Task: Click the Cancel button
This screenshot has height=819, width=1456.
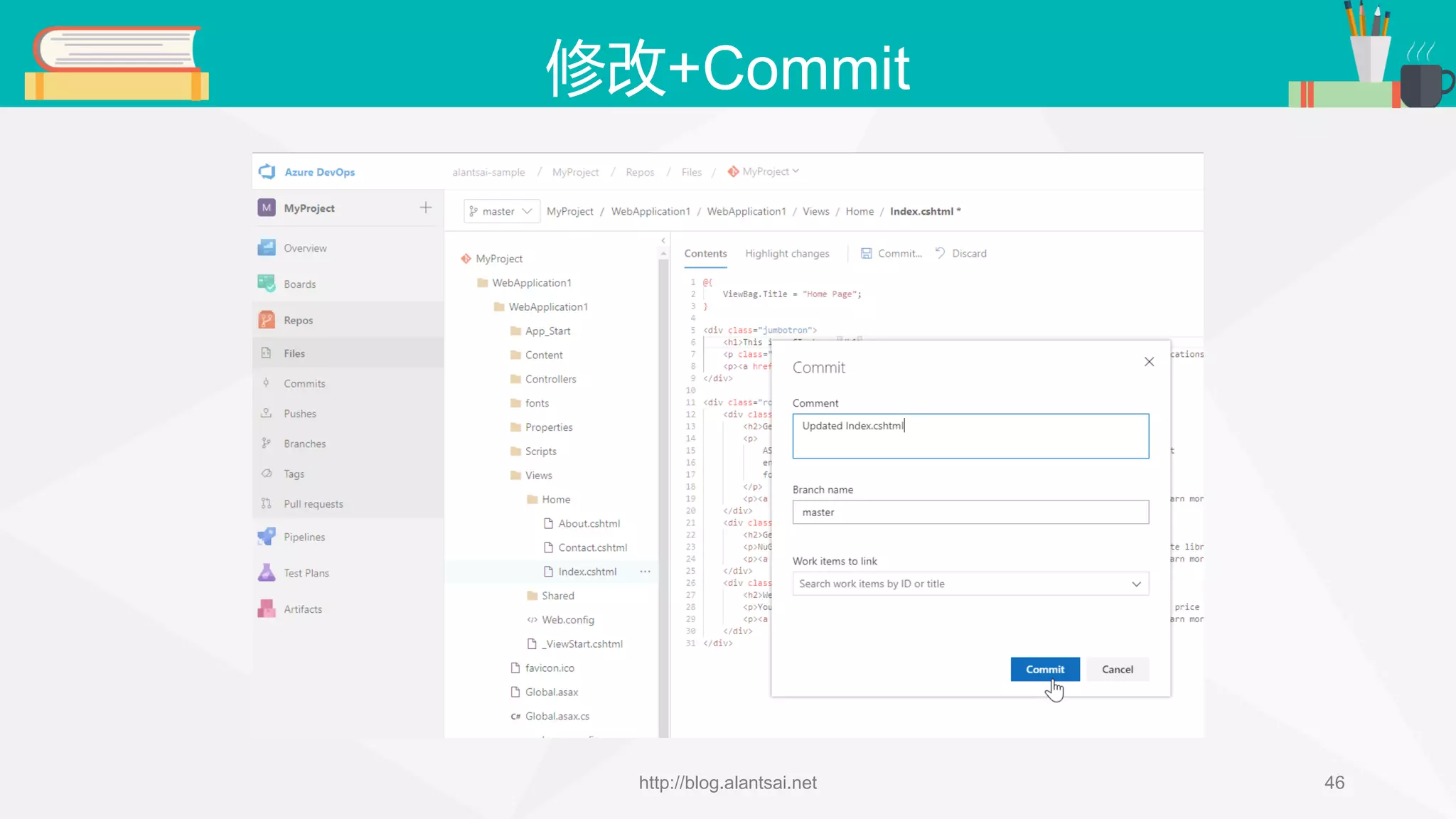Action: click(x=1118, y=669)
